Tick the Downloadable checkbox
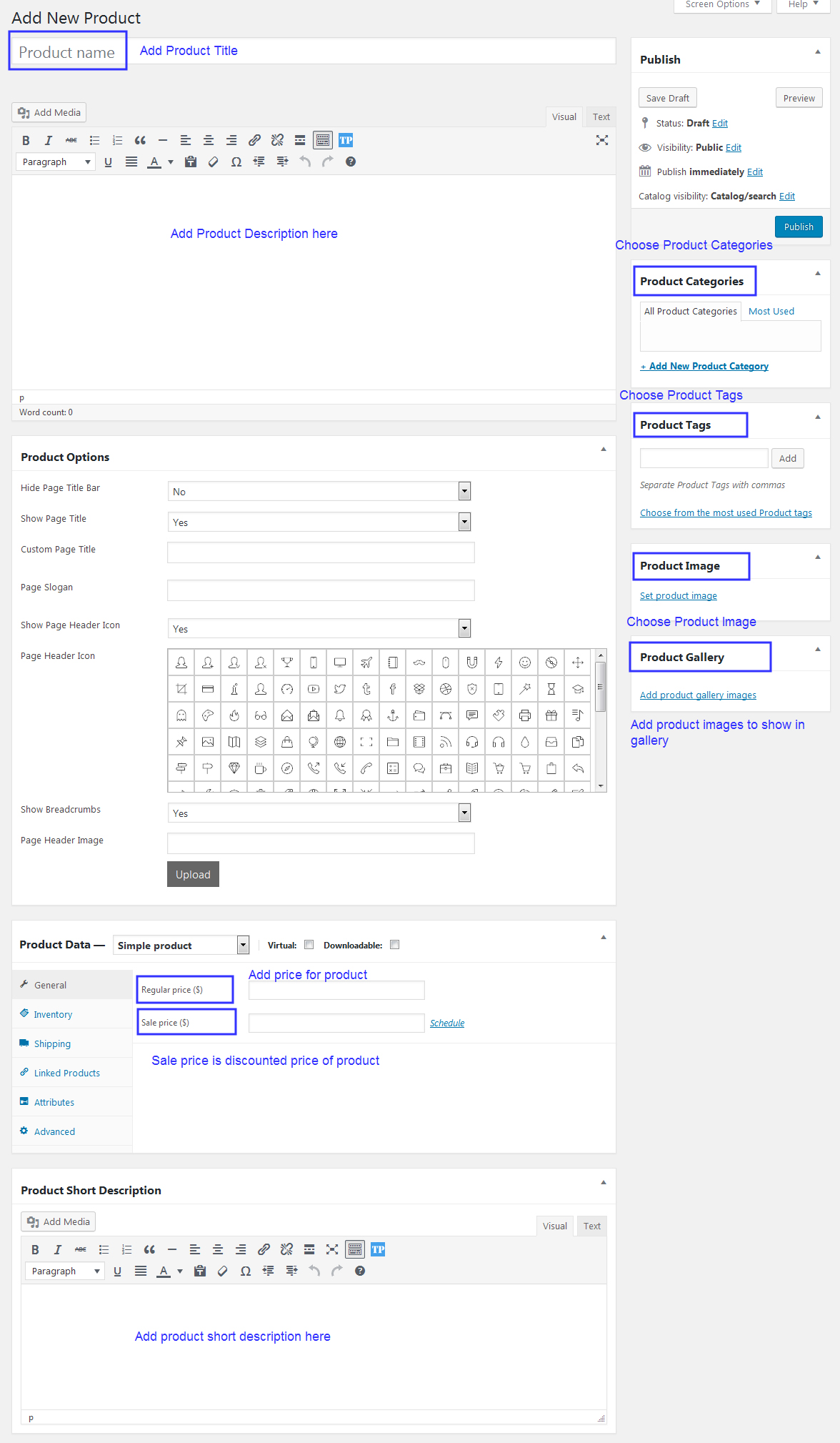 (394, 945)
